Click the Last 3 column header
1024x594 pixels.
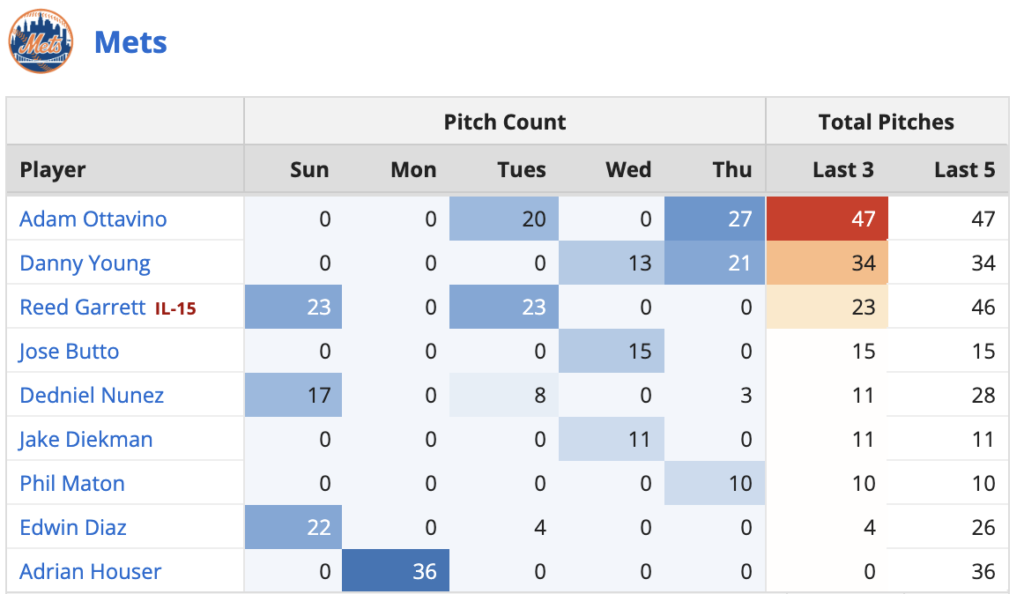[x=843, y=170]
